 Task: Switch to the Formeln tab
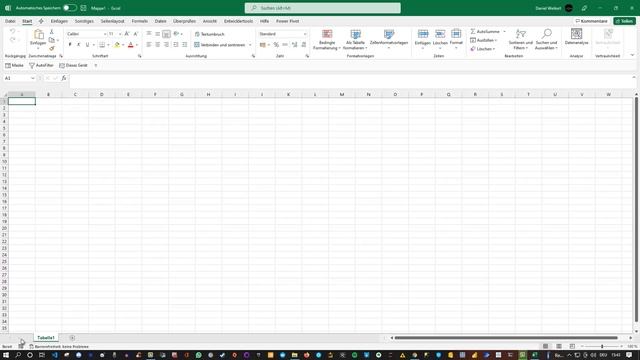[x=140, y=21]
